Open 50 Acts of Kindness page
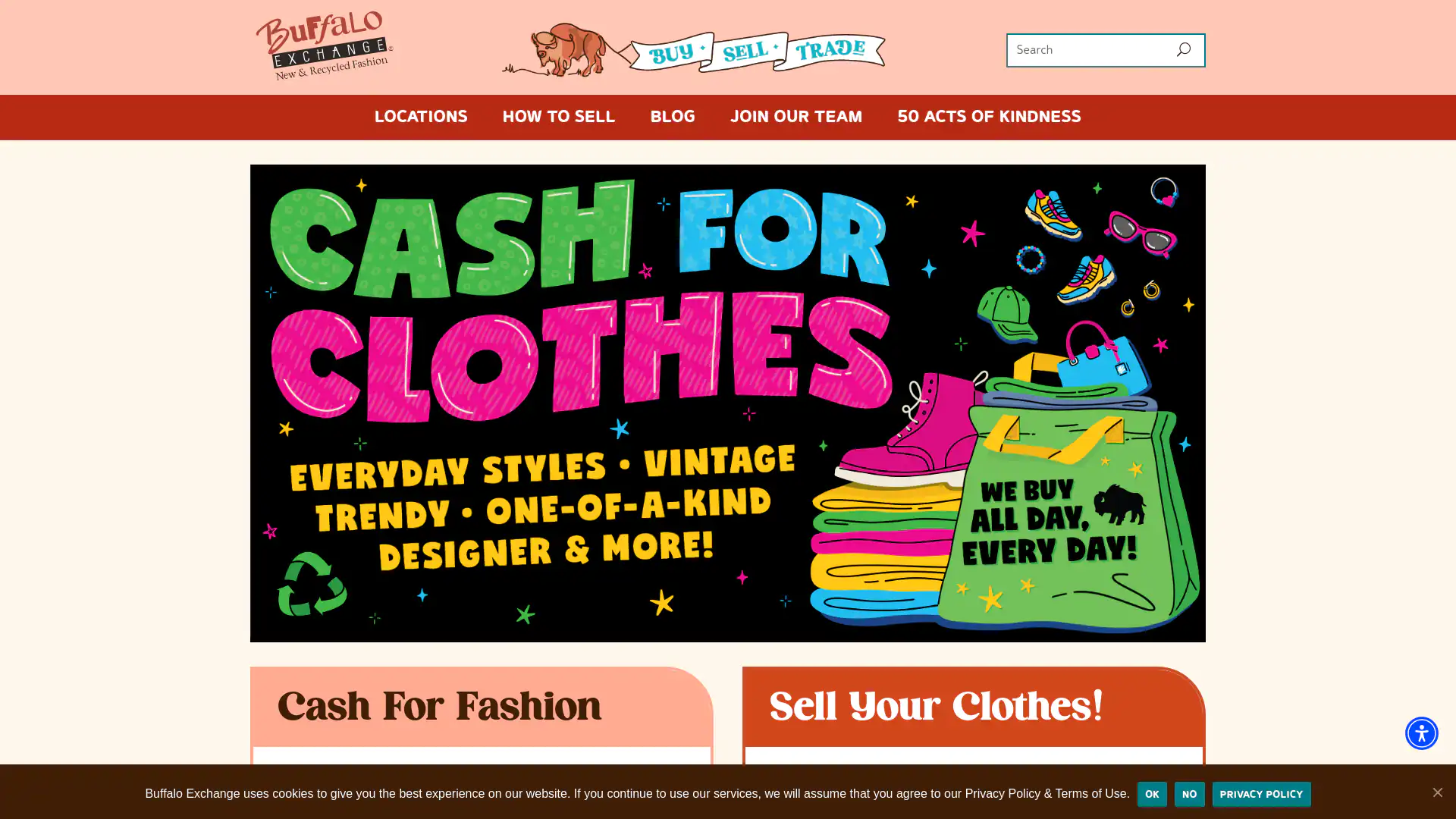Viewport: 1456px width, 819px height. [989, 117]
